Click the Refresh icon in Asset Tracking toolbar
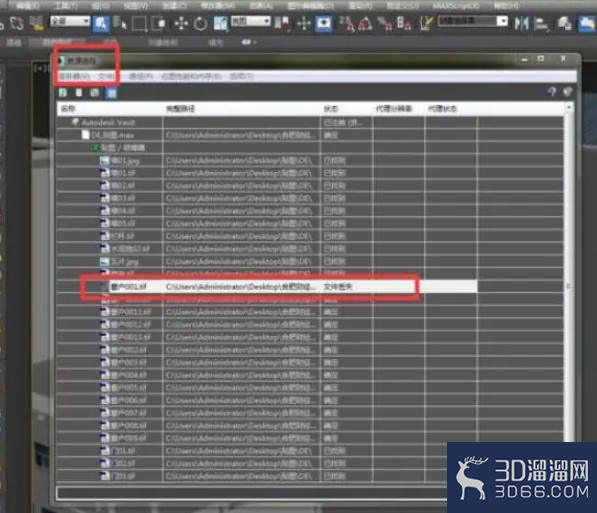Image resolution: width=597 pixels, height=513 pixels. [x=63, y=93]
